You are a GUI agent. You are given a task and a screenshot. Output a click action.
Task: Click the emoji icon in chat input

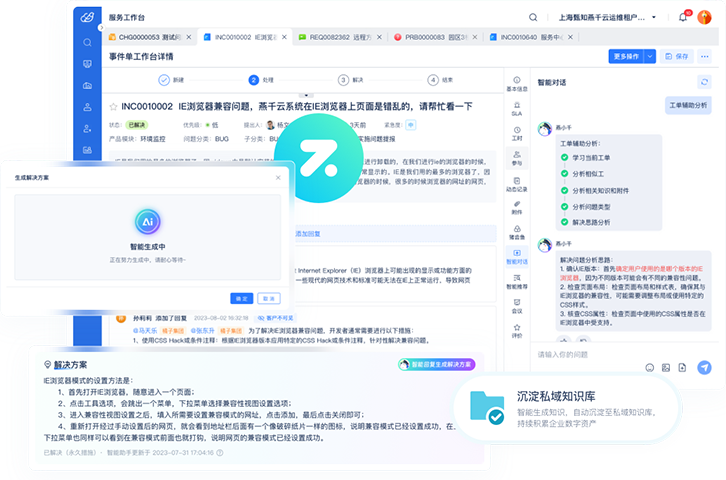point(650,368)
